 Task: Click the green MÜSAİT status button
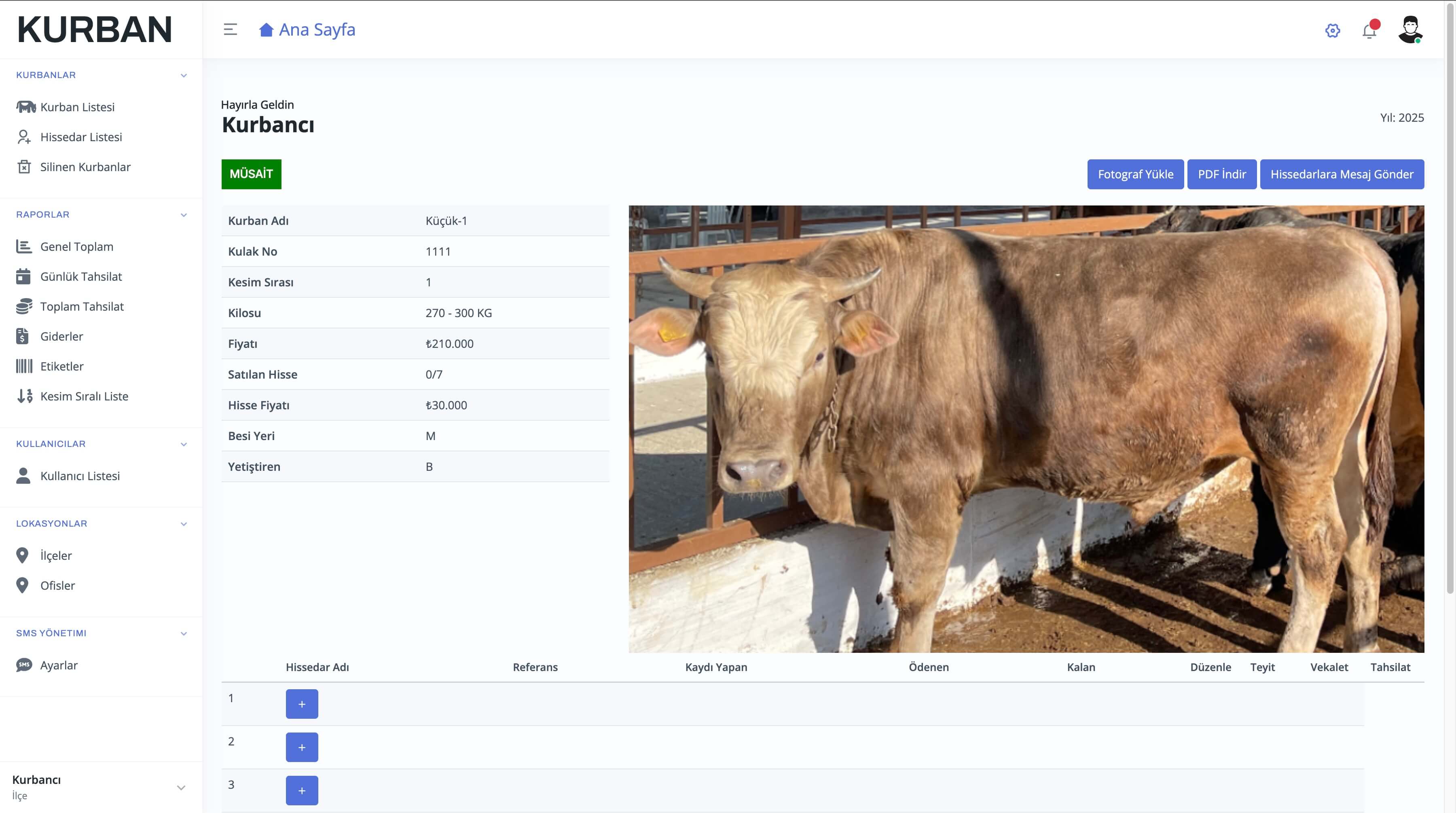click(x=251, y=174)
